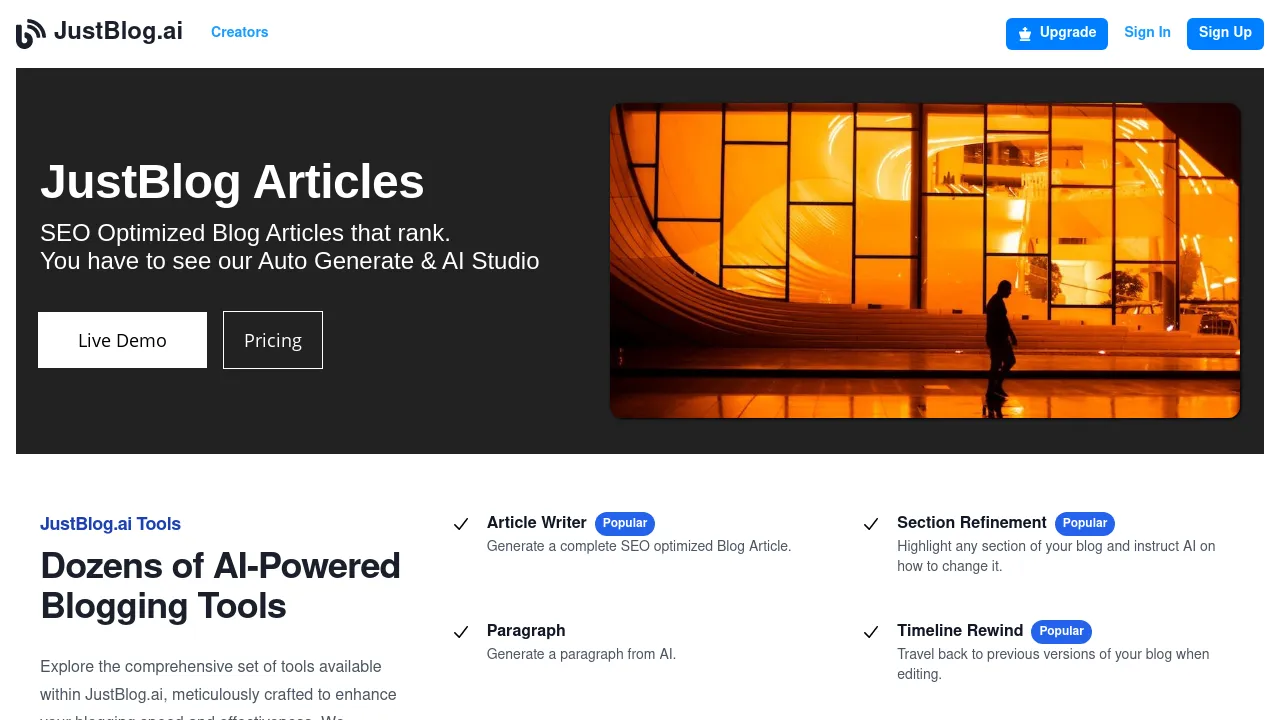The height and width of the screenshot is (720, 1280).
Task: Launch the Live Demo
Action: (122, 340)
